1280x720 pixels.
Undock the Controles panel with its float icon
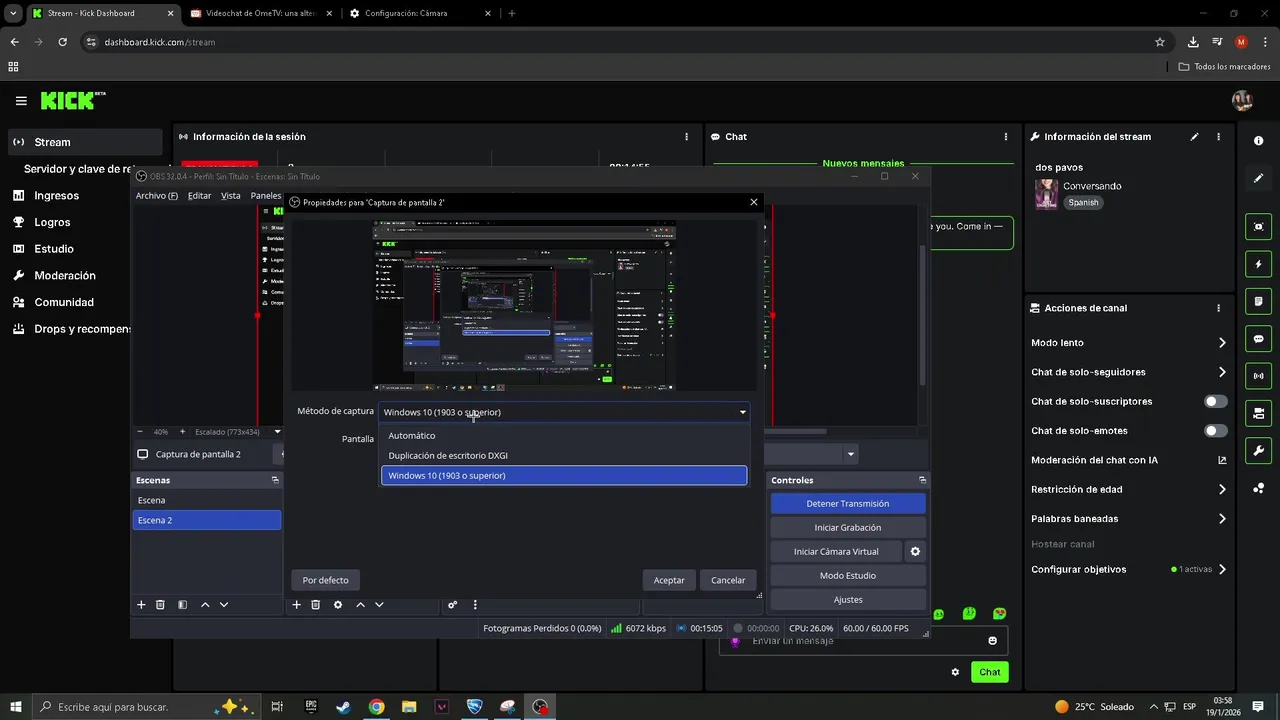[x=922, y=480]
